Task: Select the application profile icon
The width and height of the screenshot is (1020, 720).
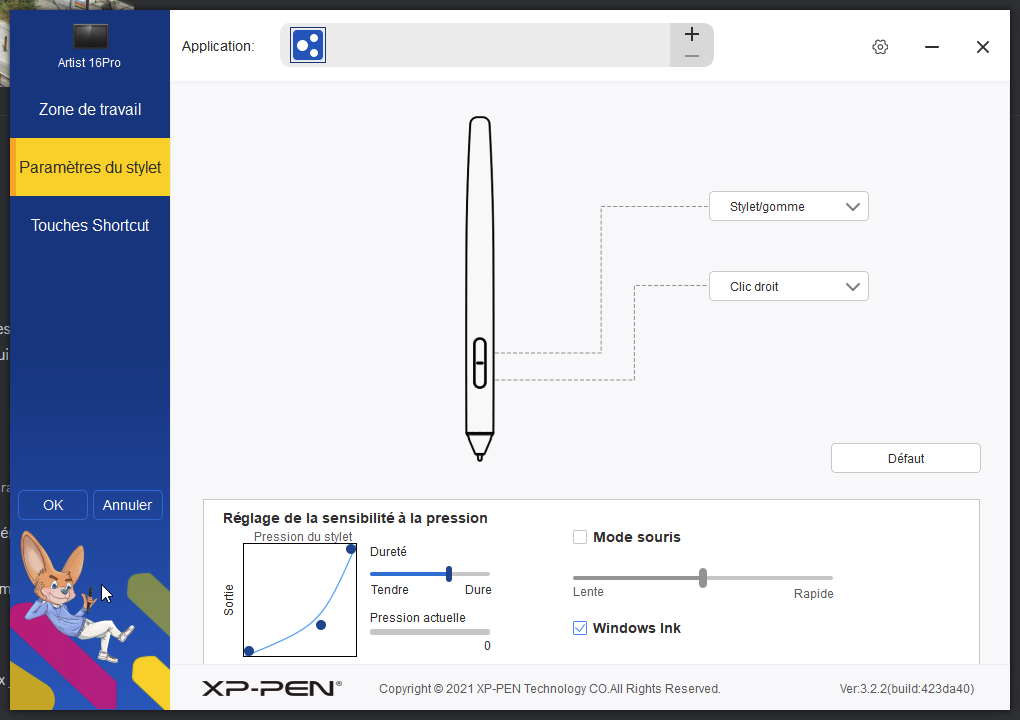Action: 308,45
